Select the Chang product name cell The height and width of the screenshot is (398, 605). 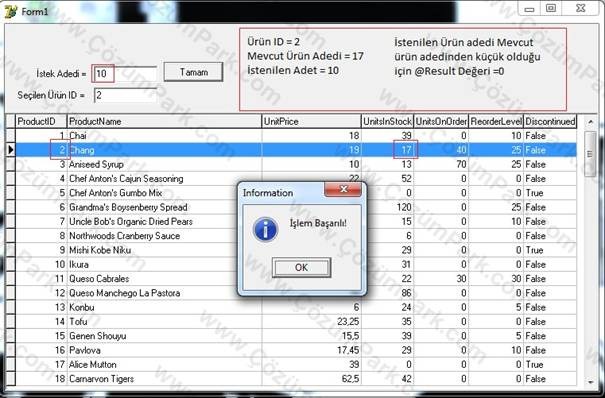click(164, 150)
